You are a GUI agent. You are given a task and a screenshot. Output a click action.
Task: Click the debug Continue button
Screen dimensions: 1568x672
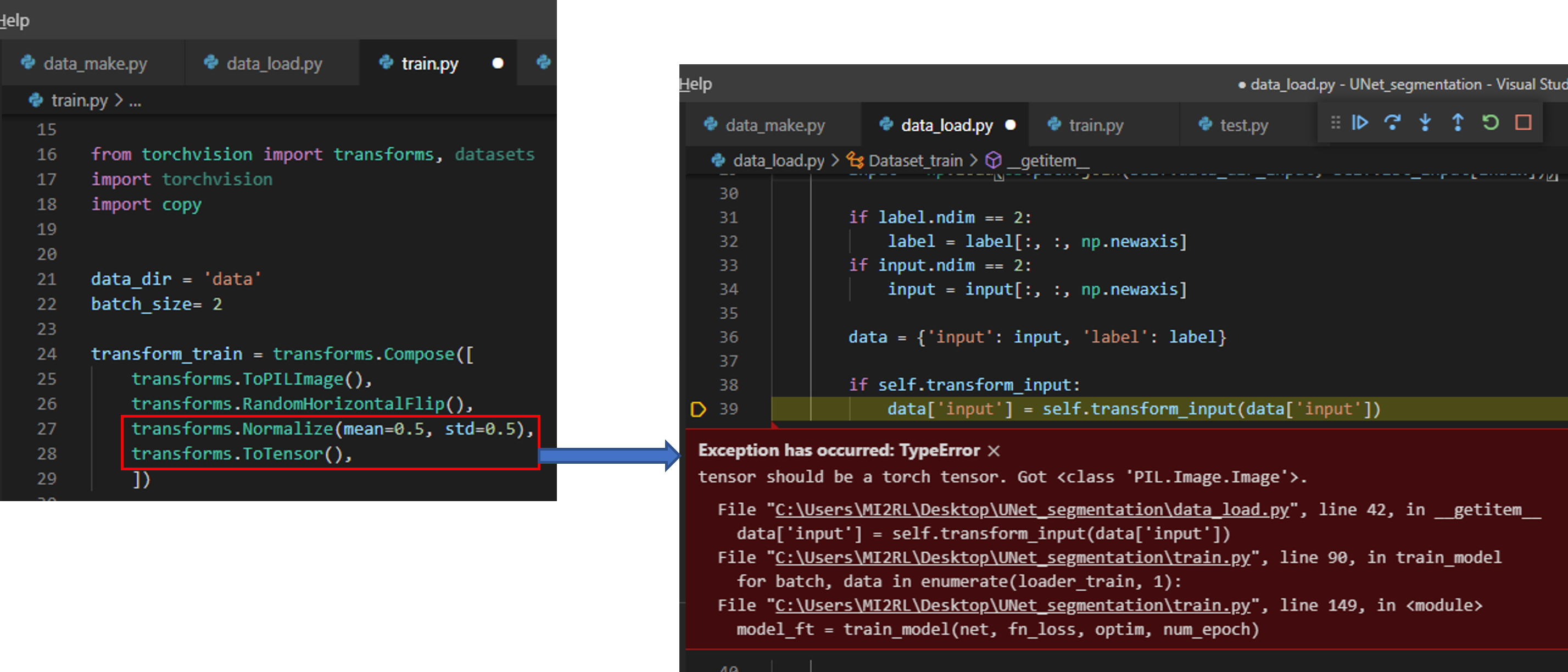[1360, 123]
